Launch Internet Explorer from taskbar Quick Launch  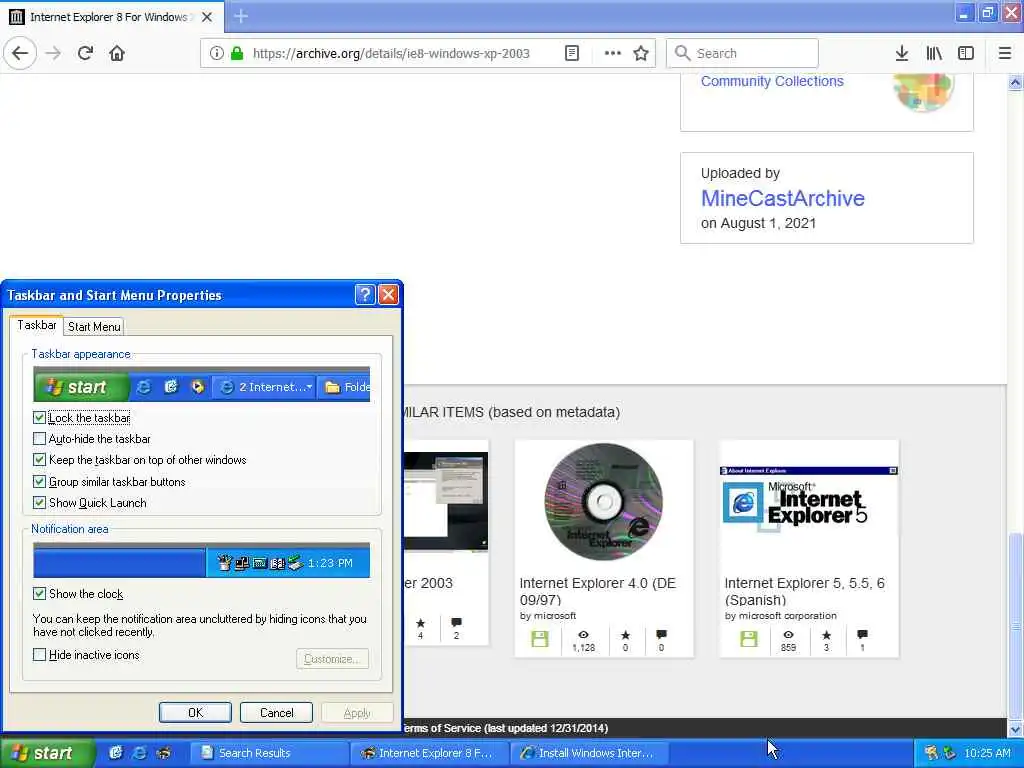point(139,753)
